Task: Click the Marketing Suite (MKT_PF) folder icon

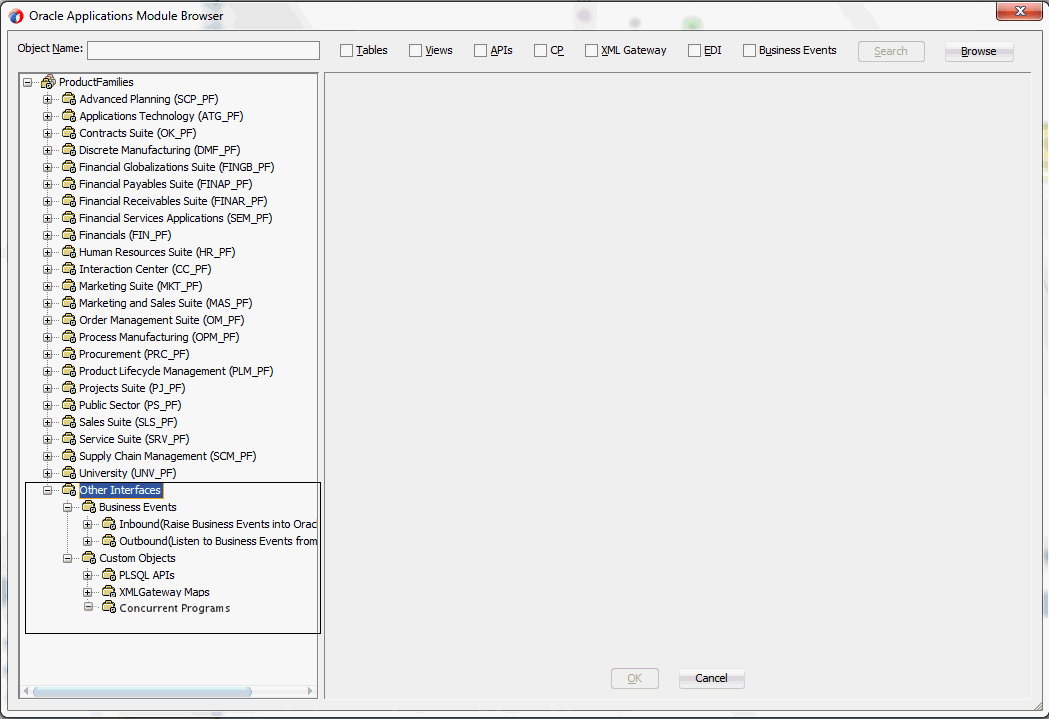Action: point(69,286)
